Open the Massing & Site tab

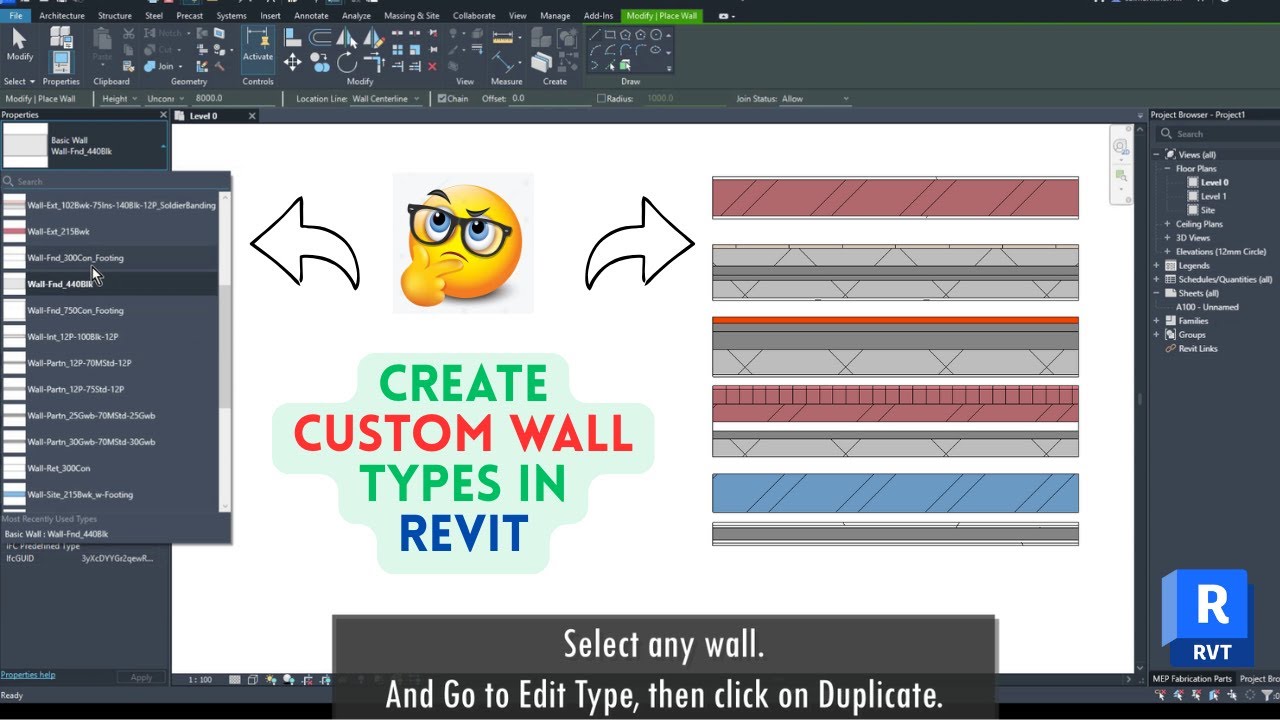pos(412,16)
